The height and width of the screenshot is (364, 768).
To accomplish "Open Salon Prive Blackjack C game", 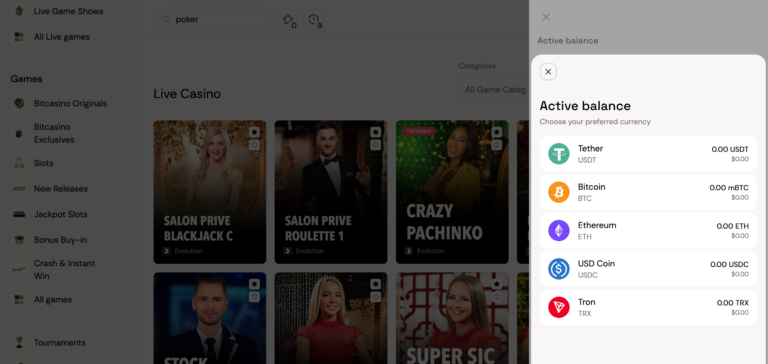I will point(210,192).
